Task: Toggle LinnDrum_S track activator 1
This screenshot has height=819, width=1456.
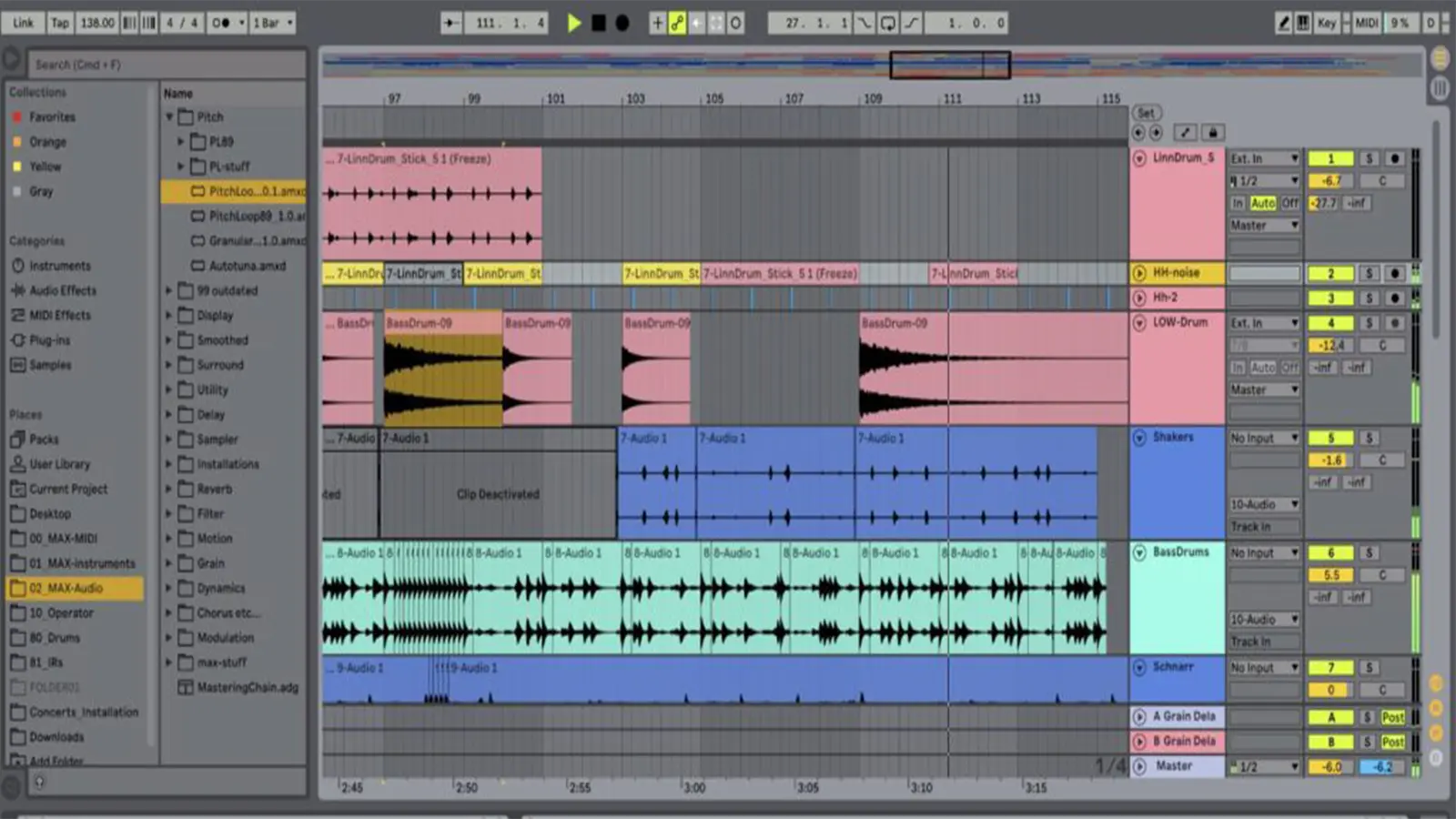Action: tap(1330, 158)
